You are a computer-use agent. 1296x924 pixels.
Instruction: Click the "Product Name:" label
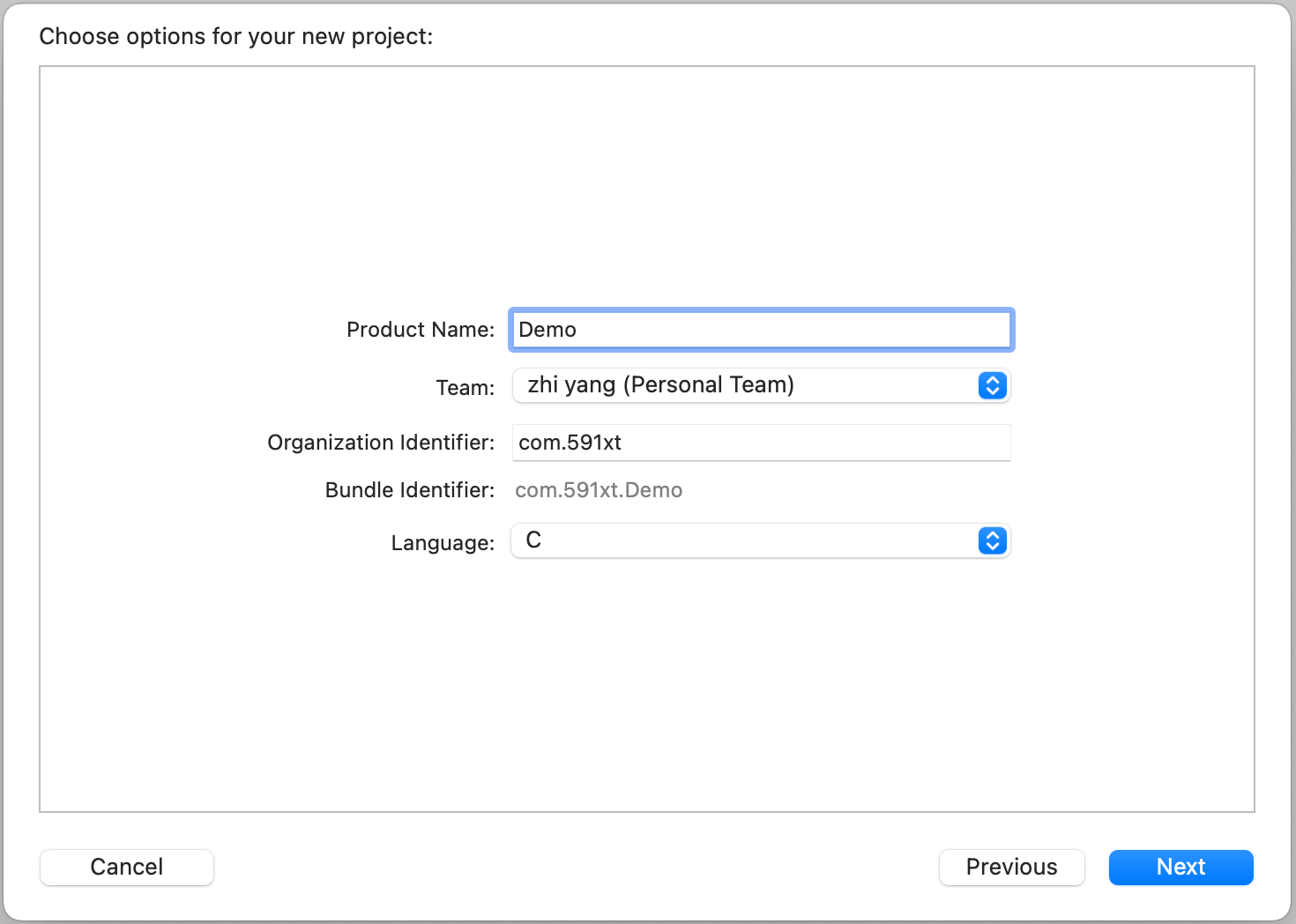click(421, 330)
